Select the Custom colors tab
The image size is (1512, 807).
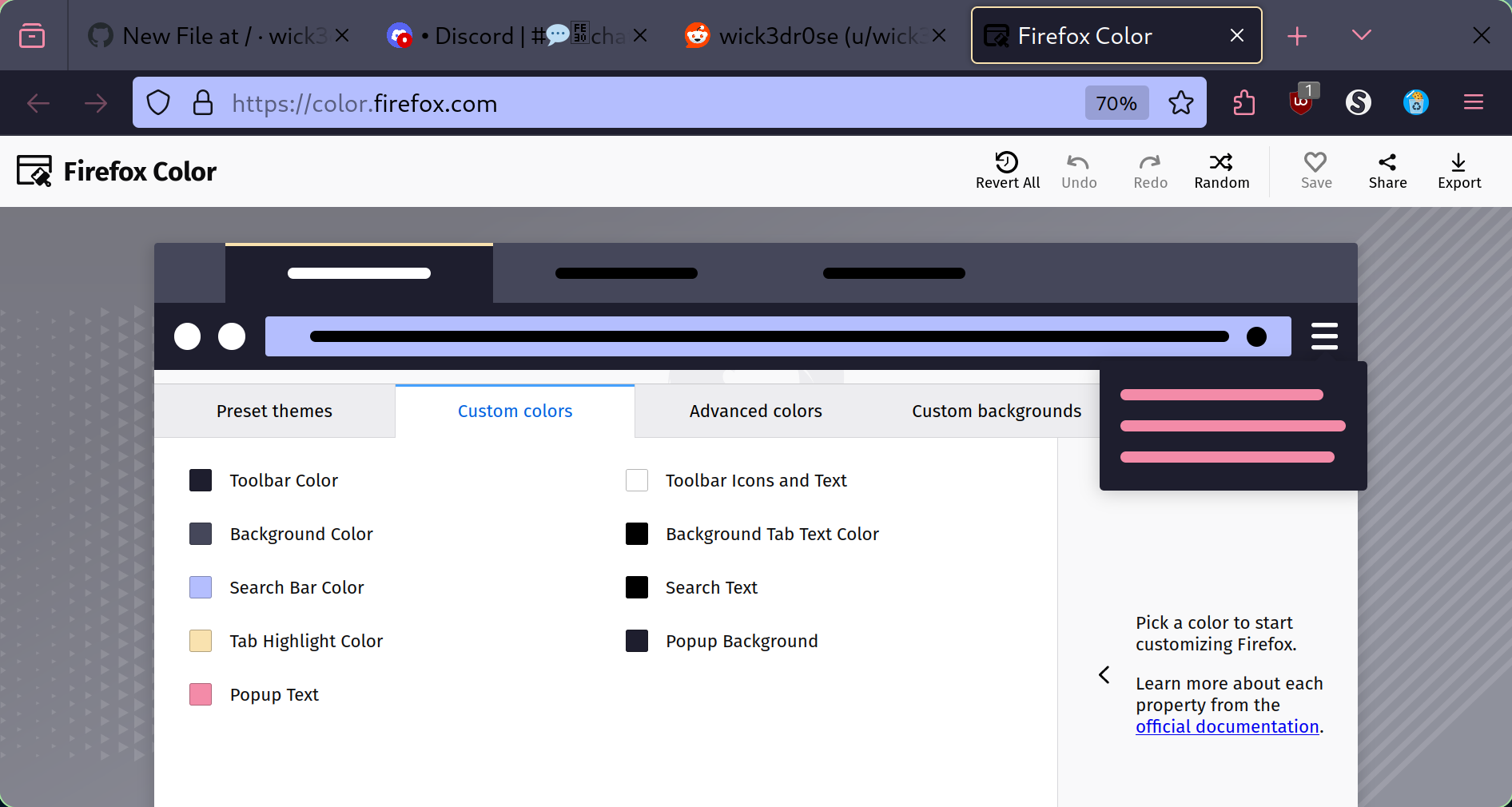tap(515, 411)
